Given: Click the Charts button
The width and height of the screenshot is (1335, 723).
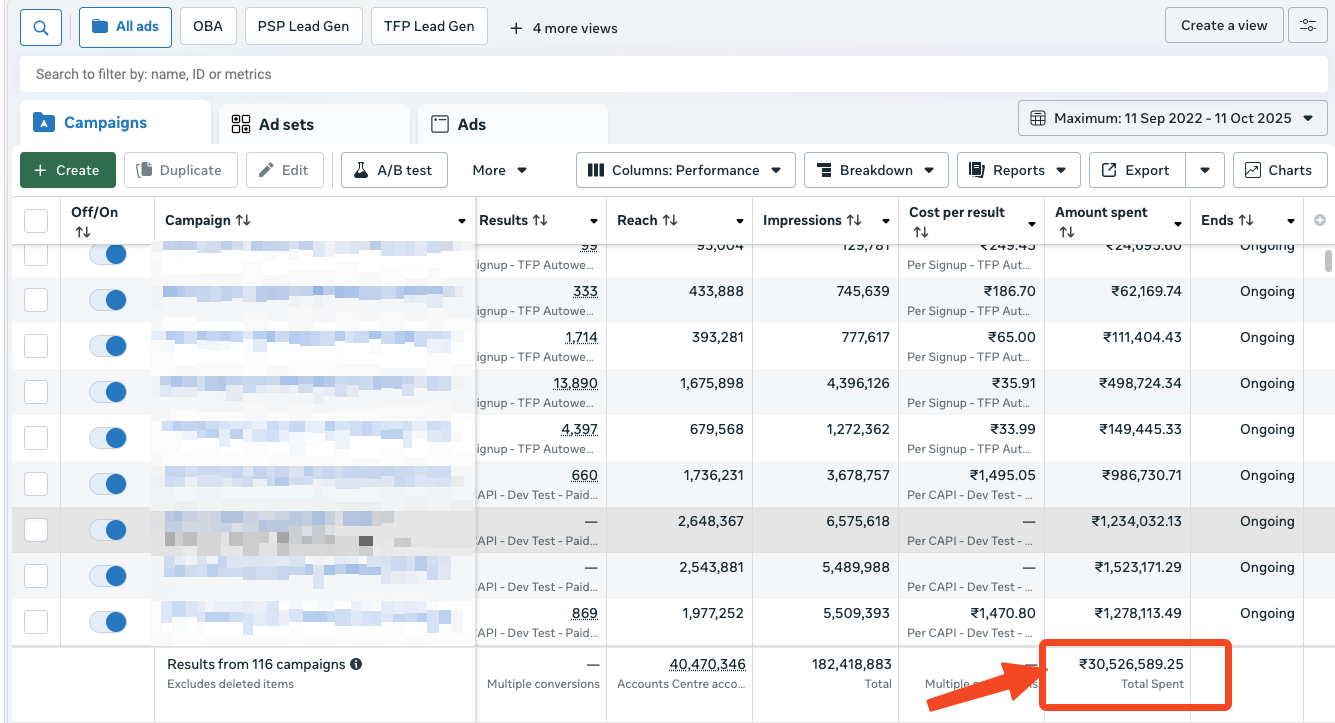Looking at the screenshot, I should (1279, 170).
